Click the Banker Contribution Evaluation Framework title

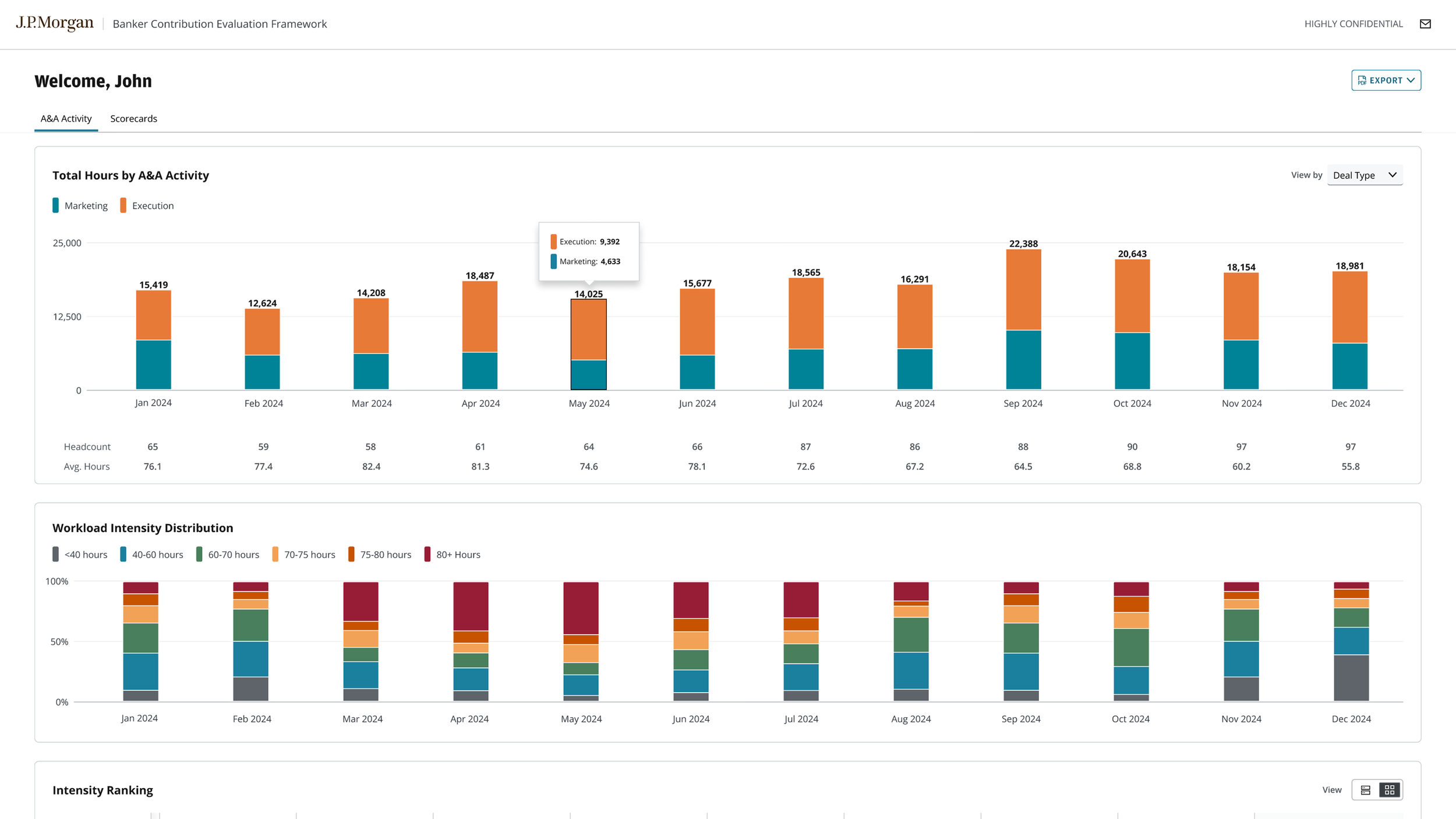point(220,24)
